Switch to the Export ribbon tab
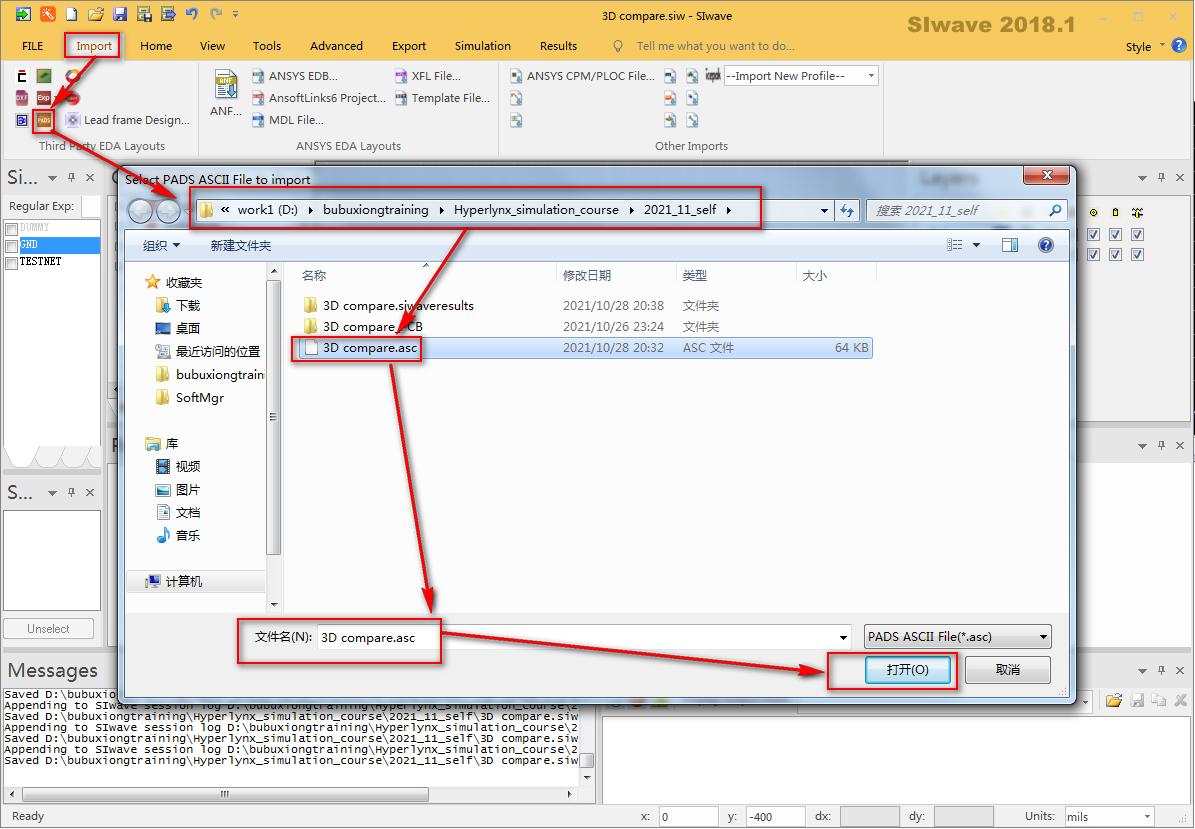Viewport: 1195px width, 829px height. (x=409, y=46)
